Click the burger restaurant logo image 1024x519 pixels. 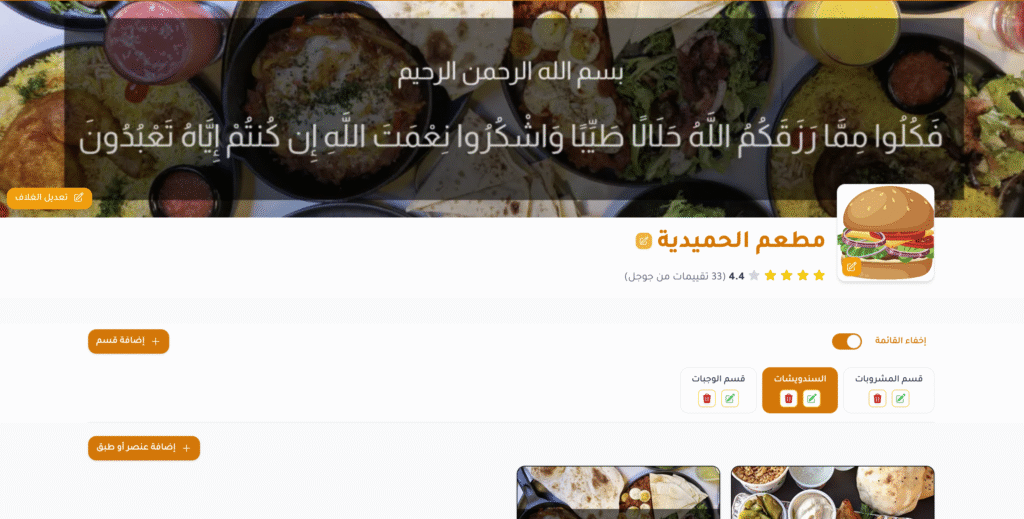click(886, 233)
